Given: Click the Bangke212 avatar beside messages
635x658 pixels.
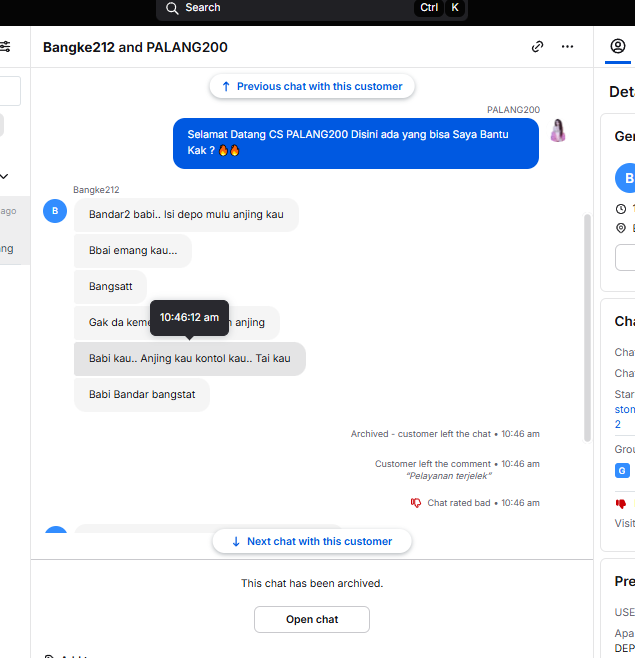Looking at the screenshot, I should [55, 211].
